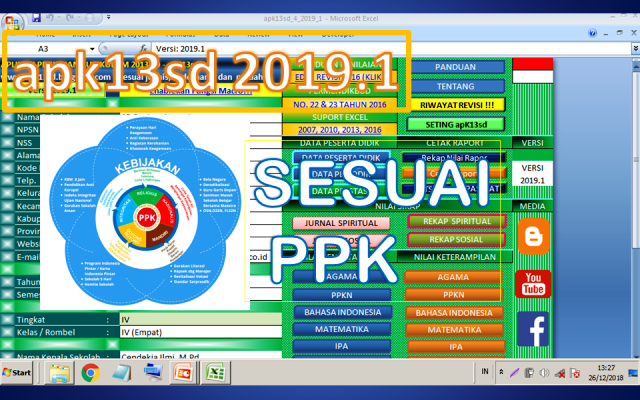The height and width of the screenshot is (400, 640).
Task: Open Excel help with the question mark icon
Action: [x=593, y=33]
